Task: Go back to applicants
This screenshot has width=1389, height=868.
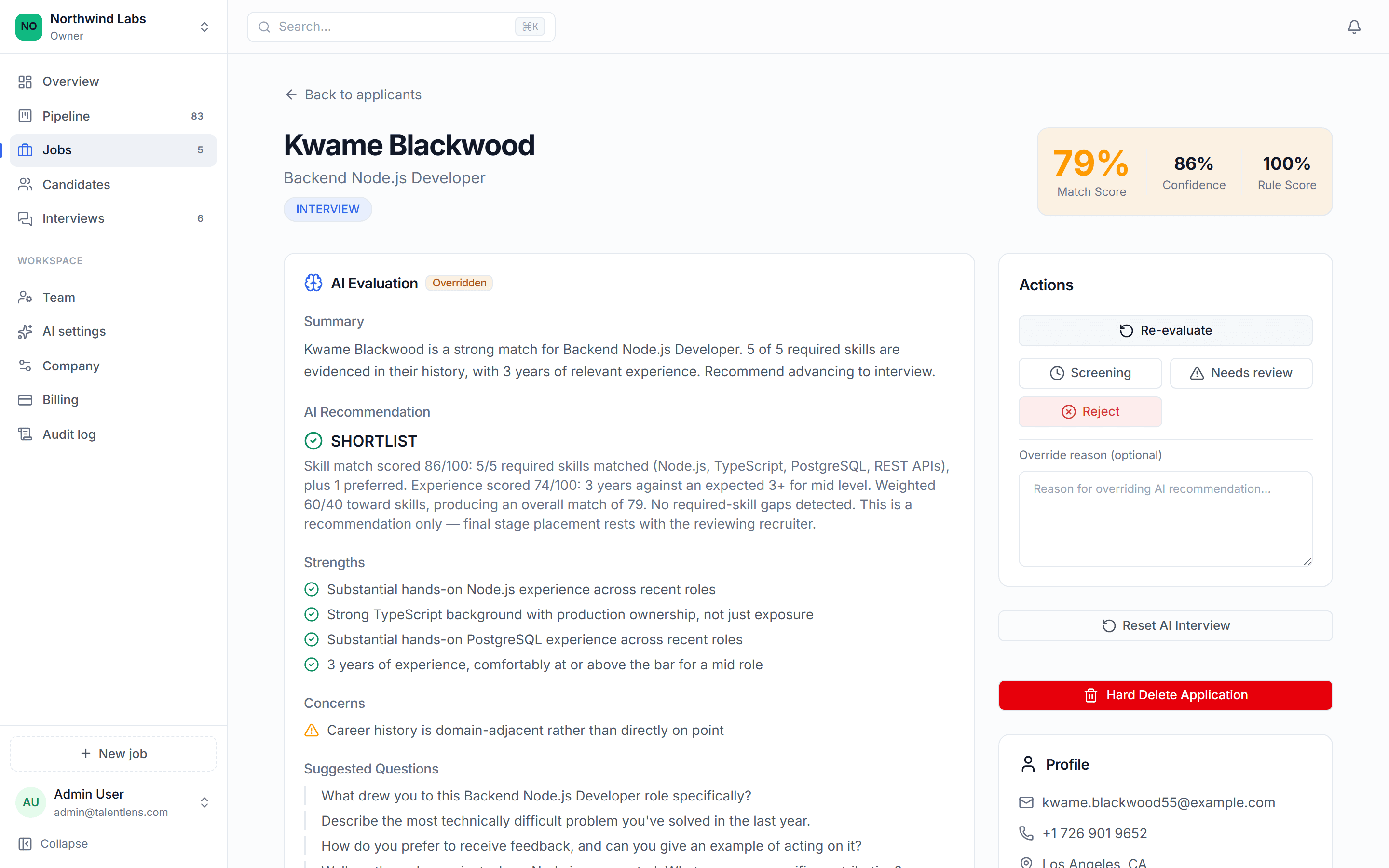Action: (353, 95)
